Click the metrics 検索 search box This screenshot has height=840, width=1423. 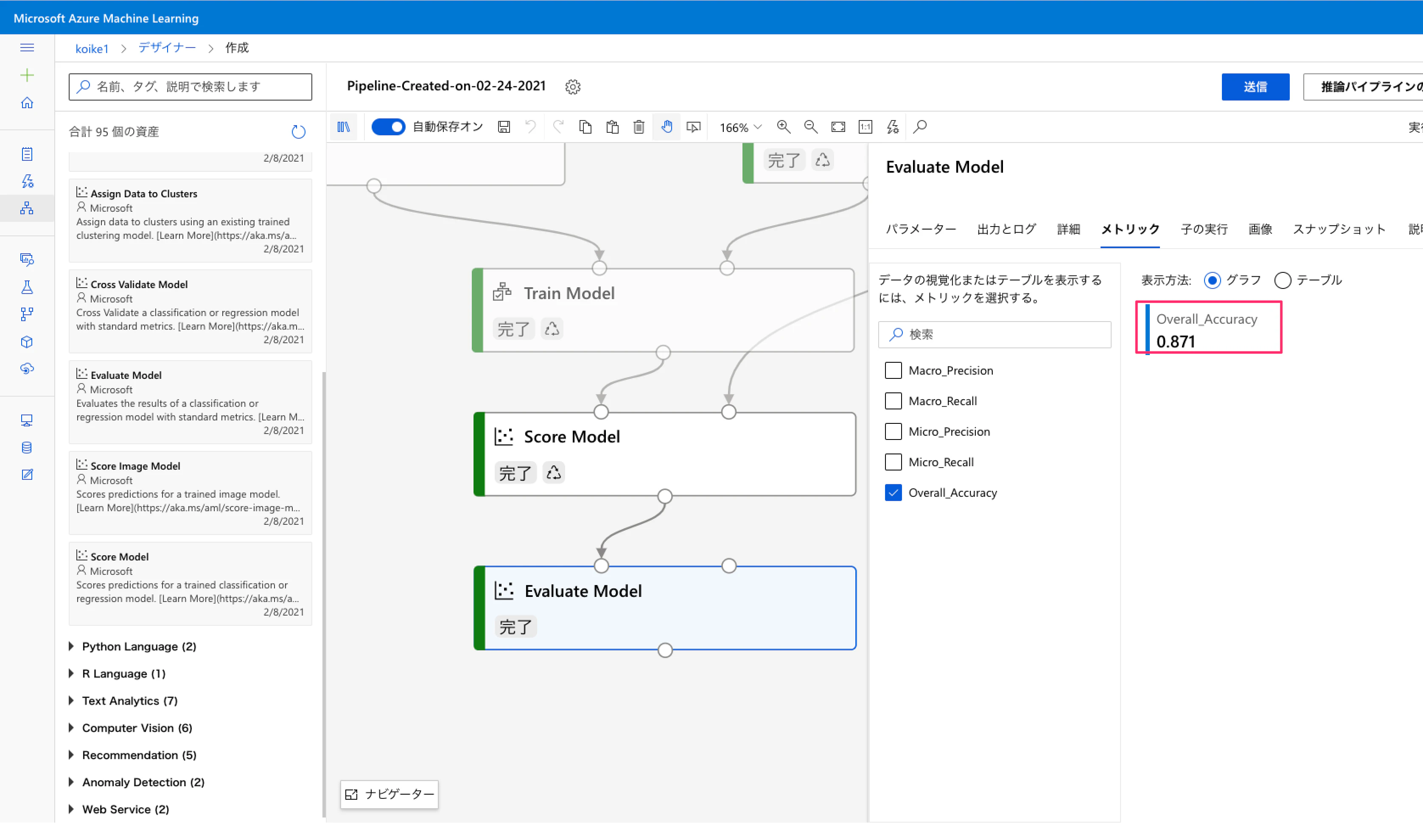click(994, 335)
